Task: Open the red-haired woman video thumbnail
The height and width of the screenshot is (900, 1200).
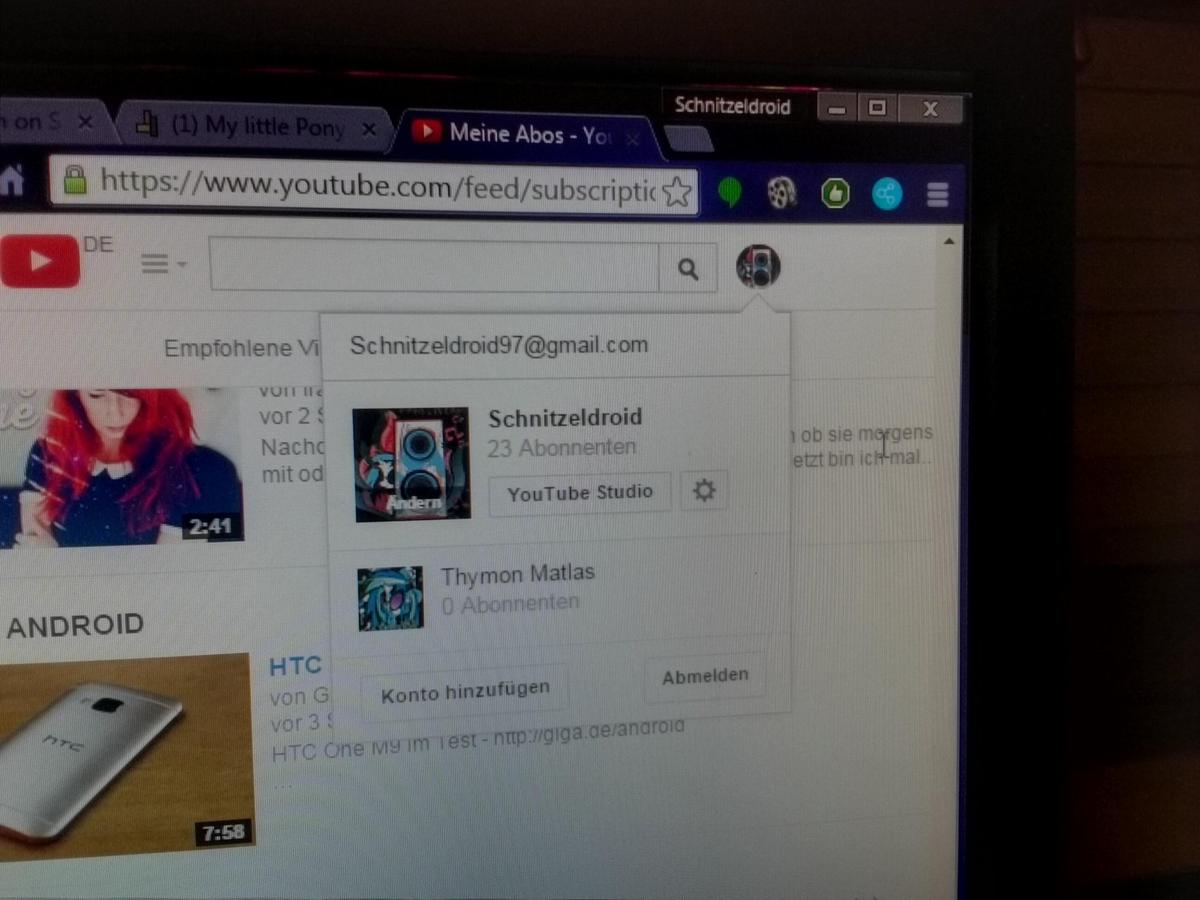Action: pos(121,467)
